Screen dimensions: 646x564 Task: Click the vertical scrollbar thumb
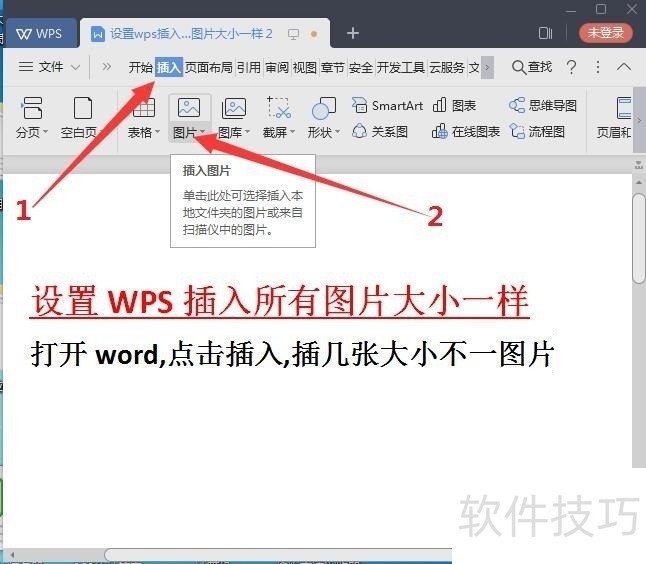639,238
